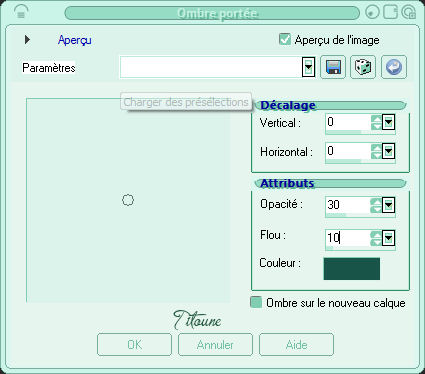Decrease the Horizontal value with down arrow
This screenshot has width=425, height=374.
pos(376,155)
